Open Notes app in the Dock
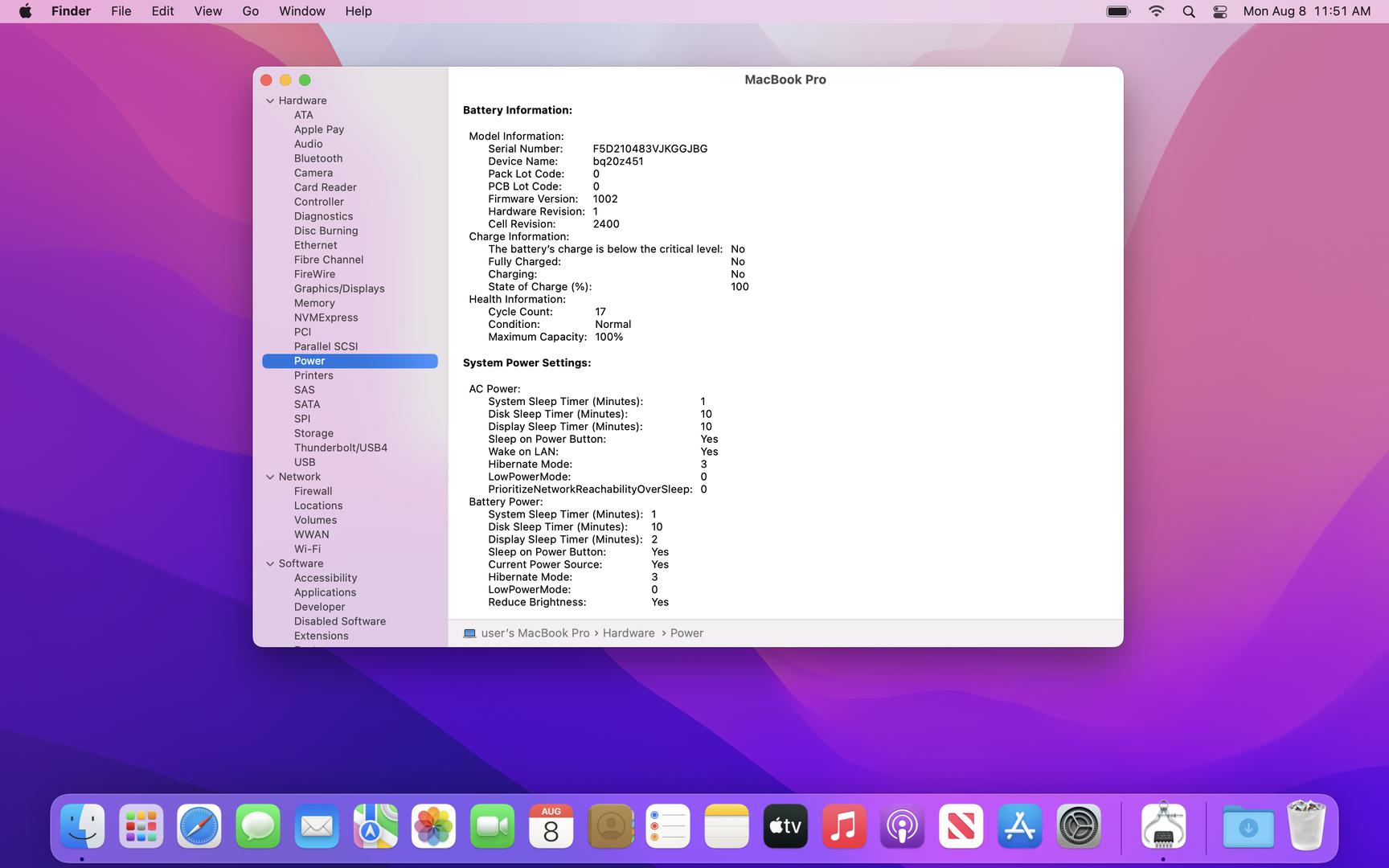This screenshot has height=868, width=1389. [727, 826]
